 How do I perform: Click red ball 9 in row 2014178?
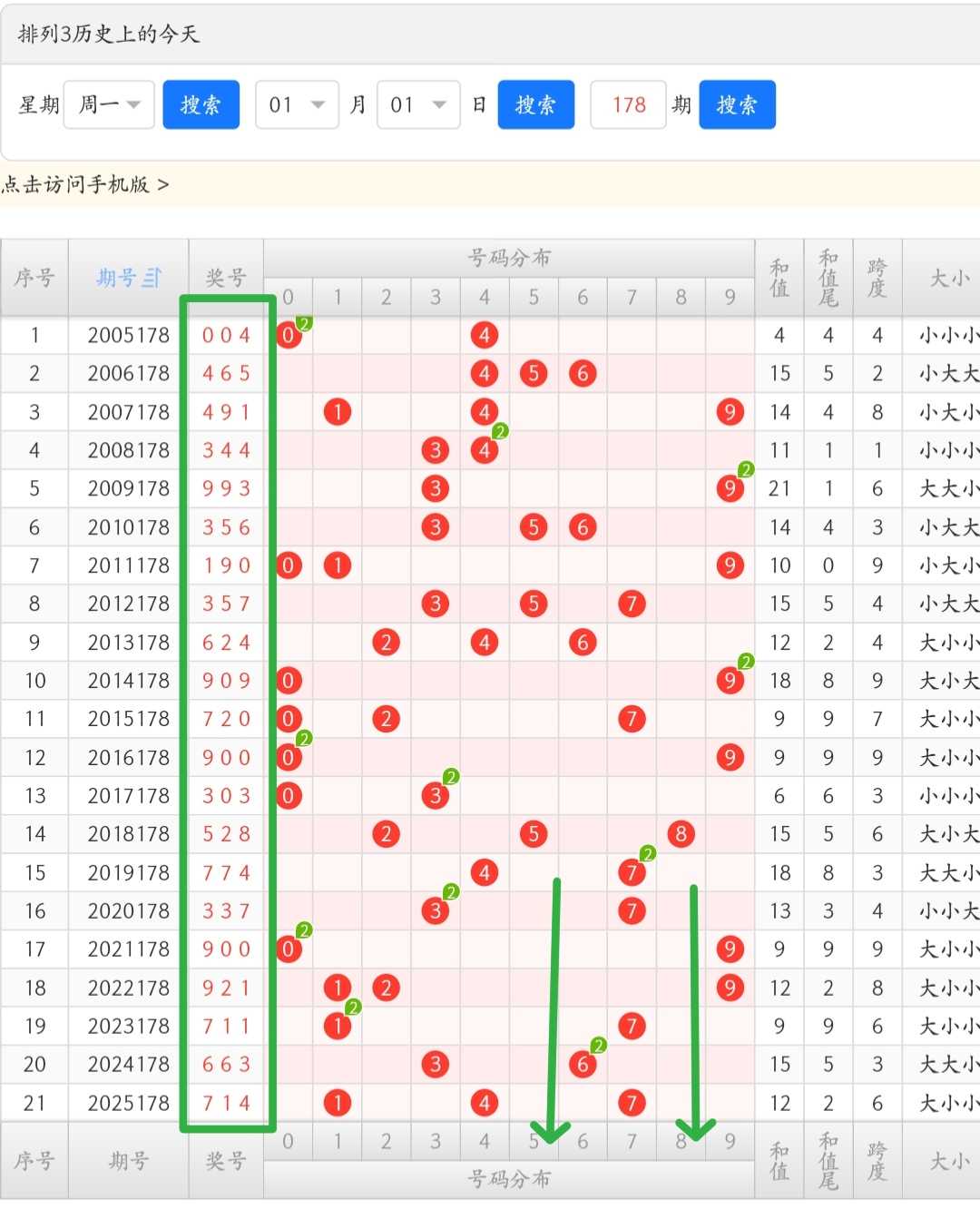point(730,681)
